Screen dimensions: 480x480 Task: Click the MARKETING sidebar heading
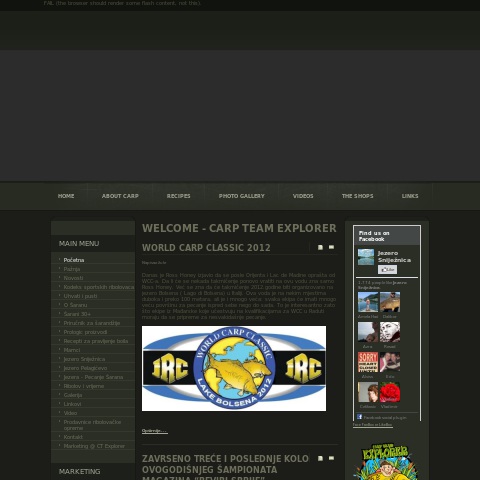79,472
